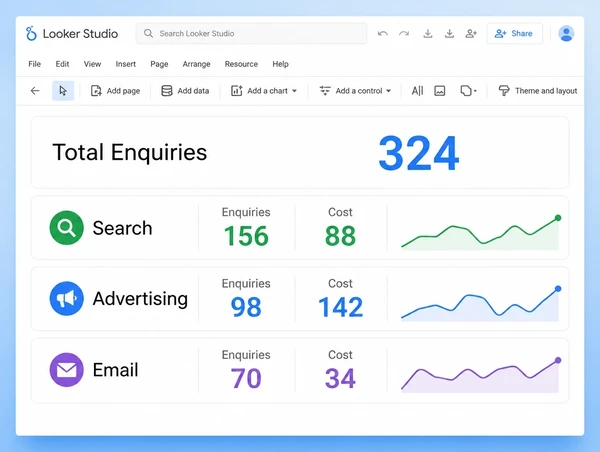Click into the Search Looker Studio field
Viewport: 600px width, 452px height.
[251, 33]
